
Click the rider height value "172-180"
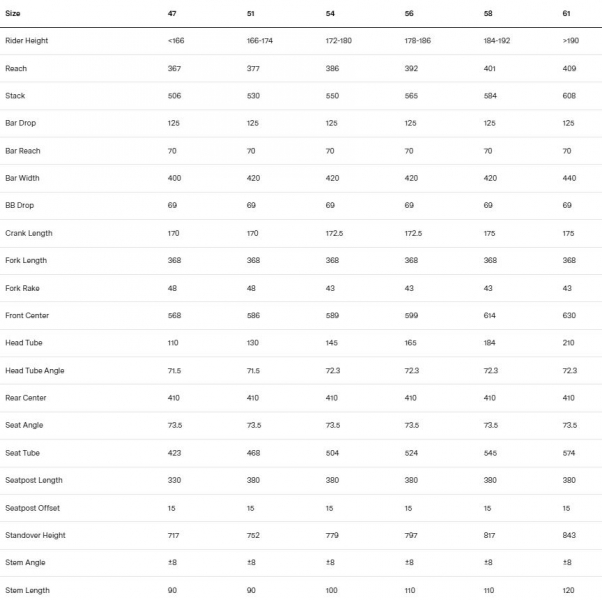point(340,41)
